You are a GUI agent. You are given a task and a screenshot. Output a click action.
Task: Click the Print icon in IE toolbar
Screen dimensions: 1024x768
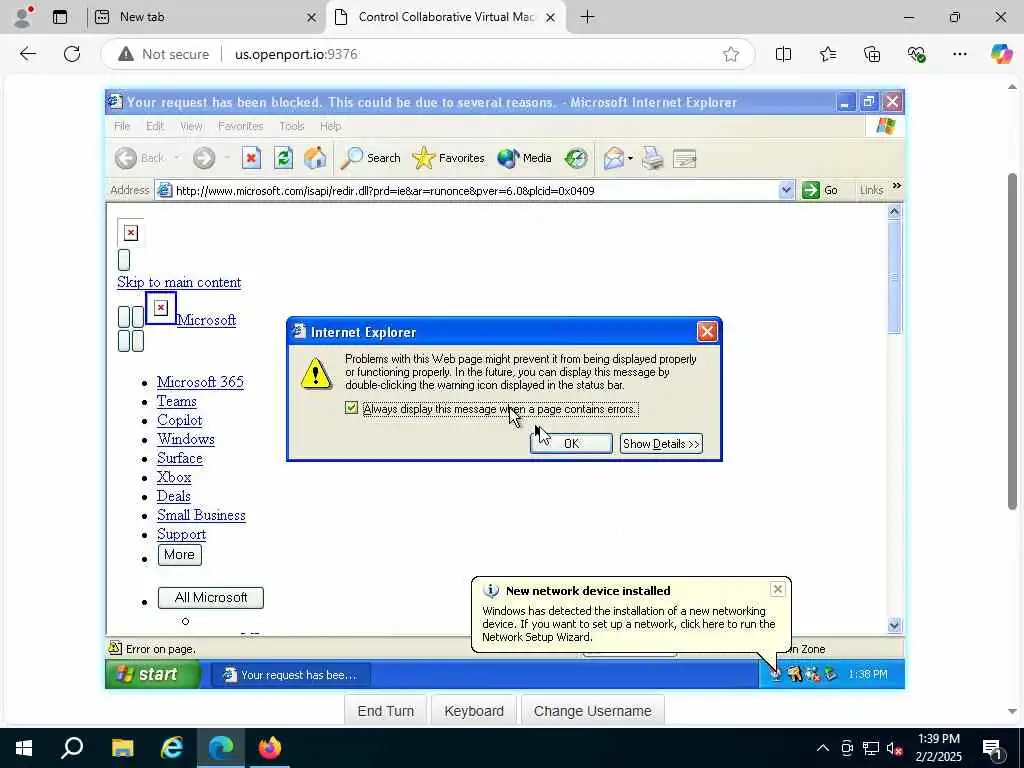tap(652, 158)
